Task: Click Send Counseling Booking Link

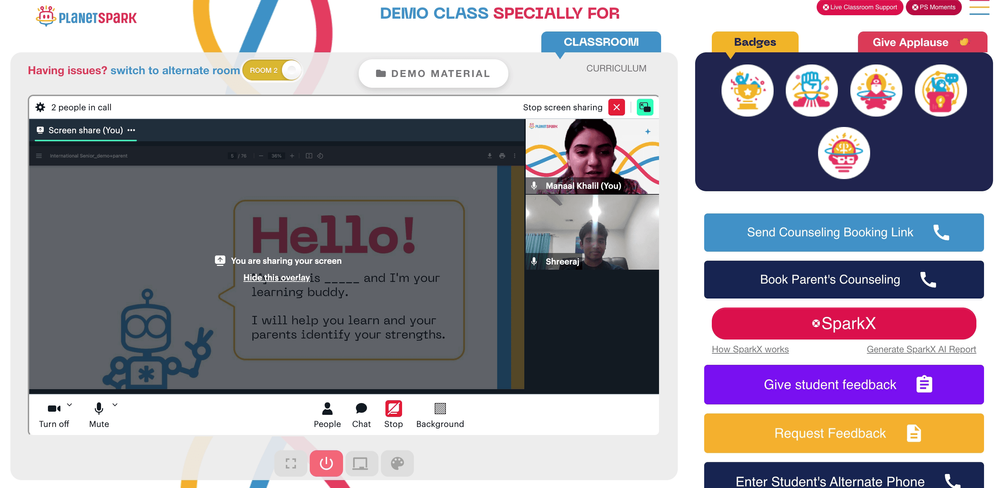Action: (844, 232)
